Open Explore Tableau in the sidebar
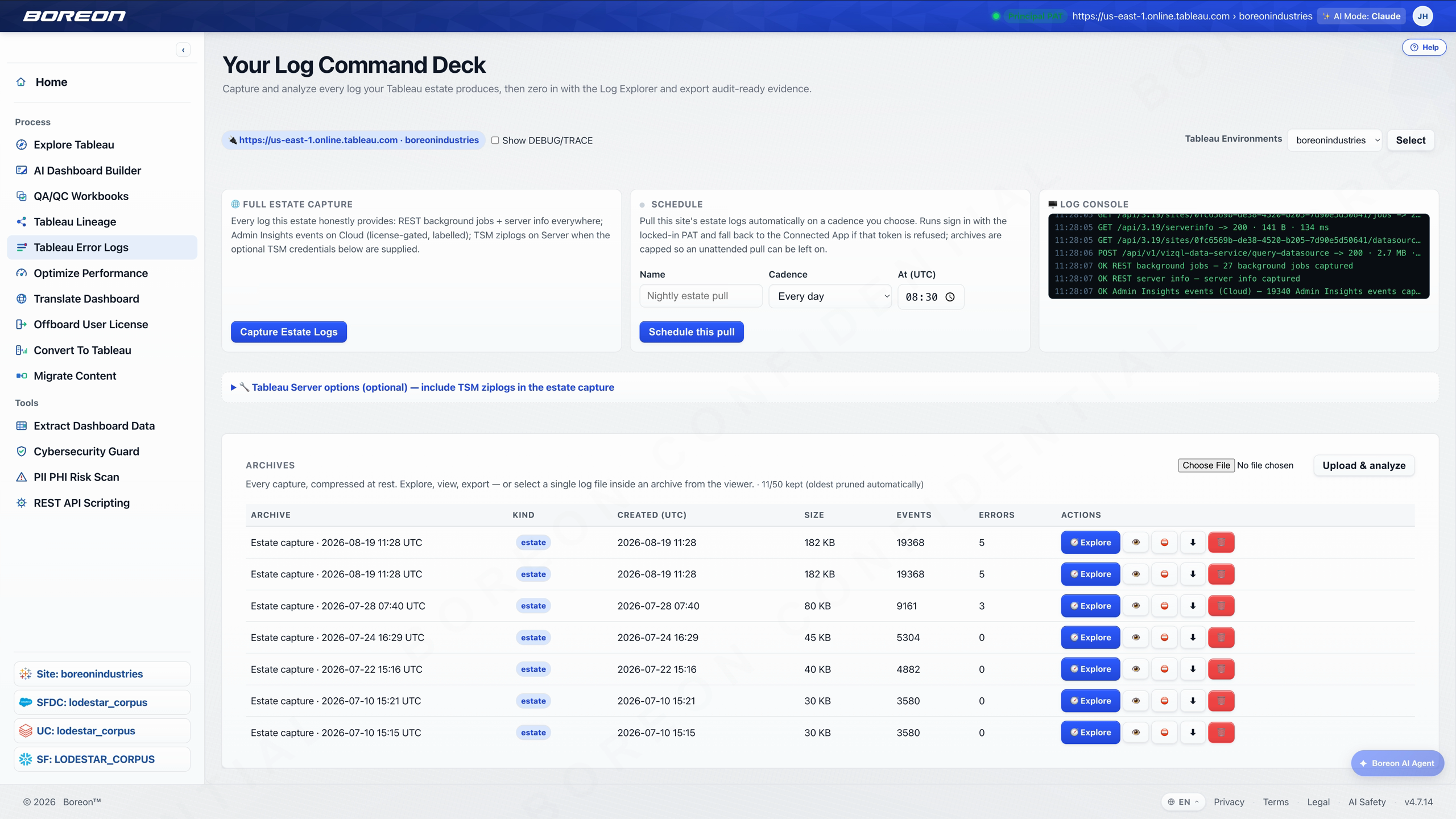The width and height of the screenshot is (1456, 819). pos(102,144)
